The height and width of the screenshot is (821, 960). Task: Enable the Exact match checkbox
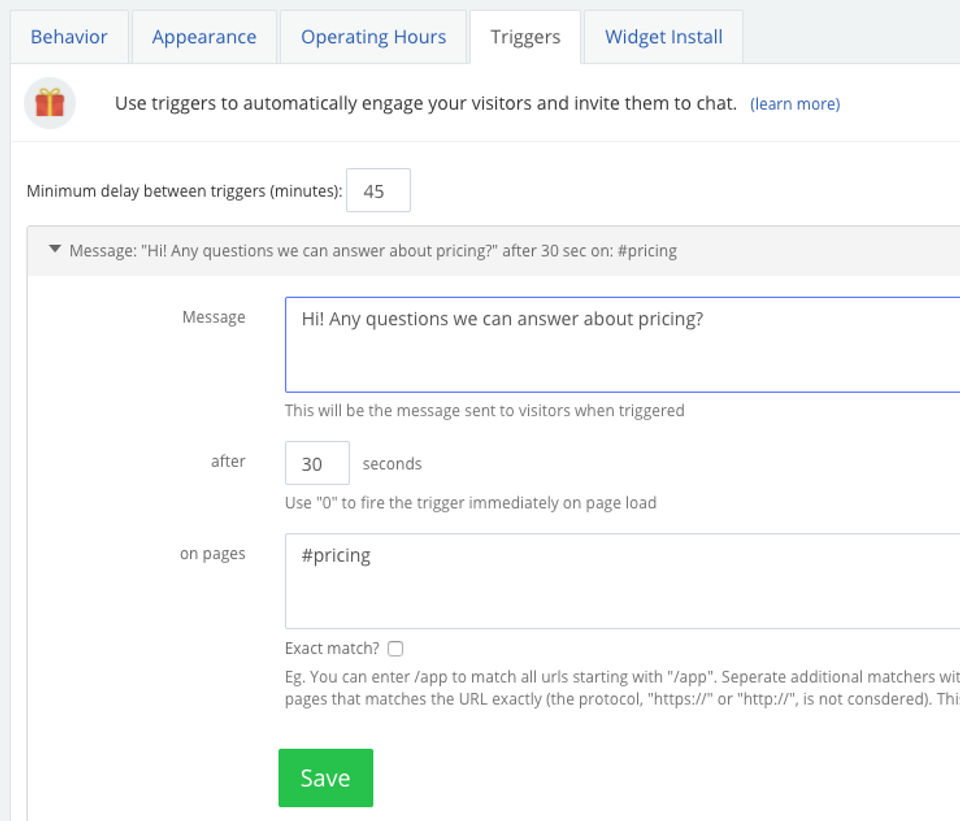396,649
